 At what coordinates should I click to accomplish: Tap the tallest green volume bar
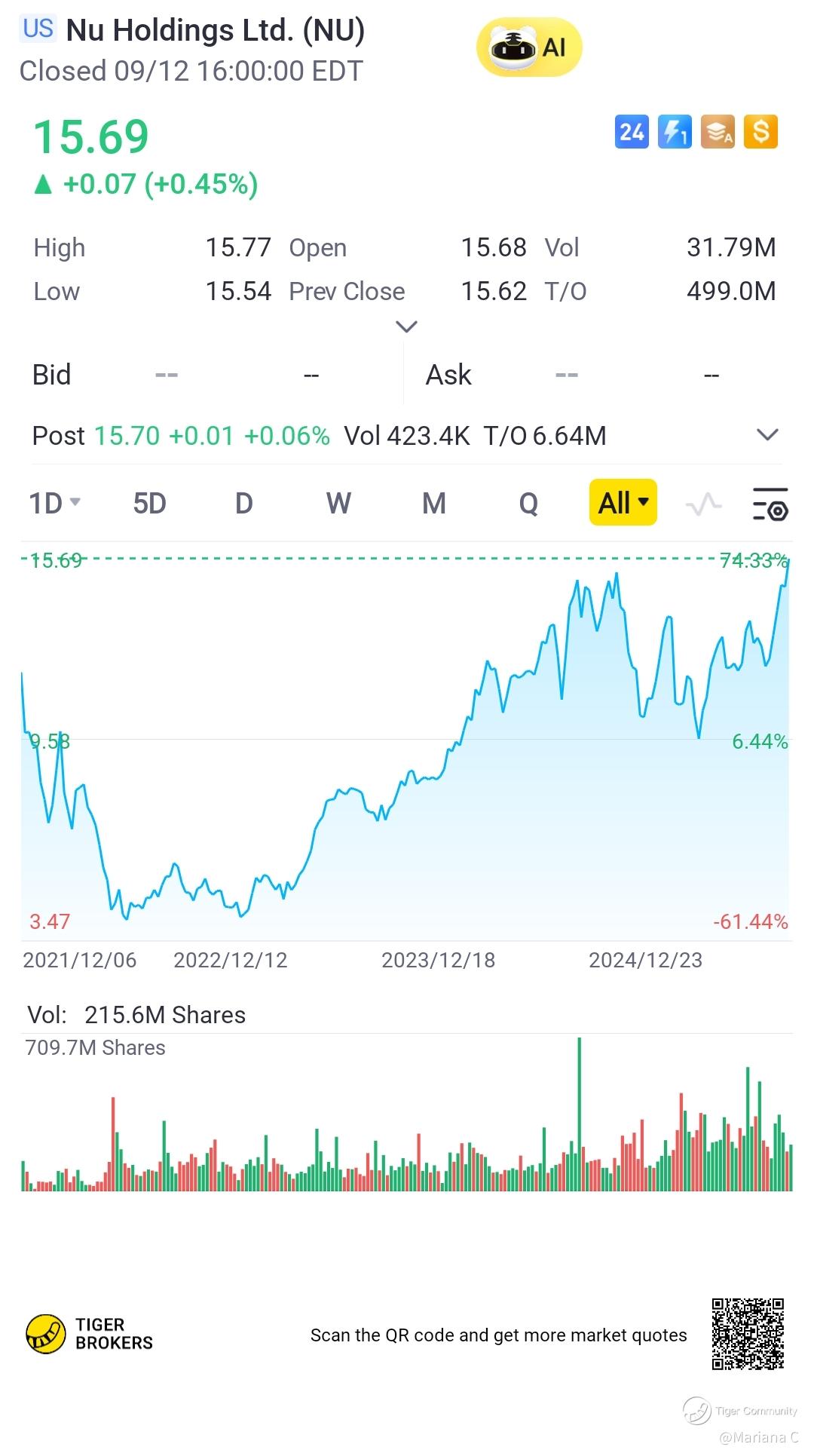tap(580, 1116)
